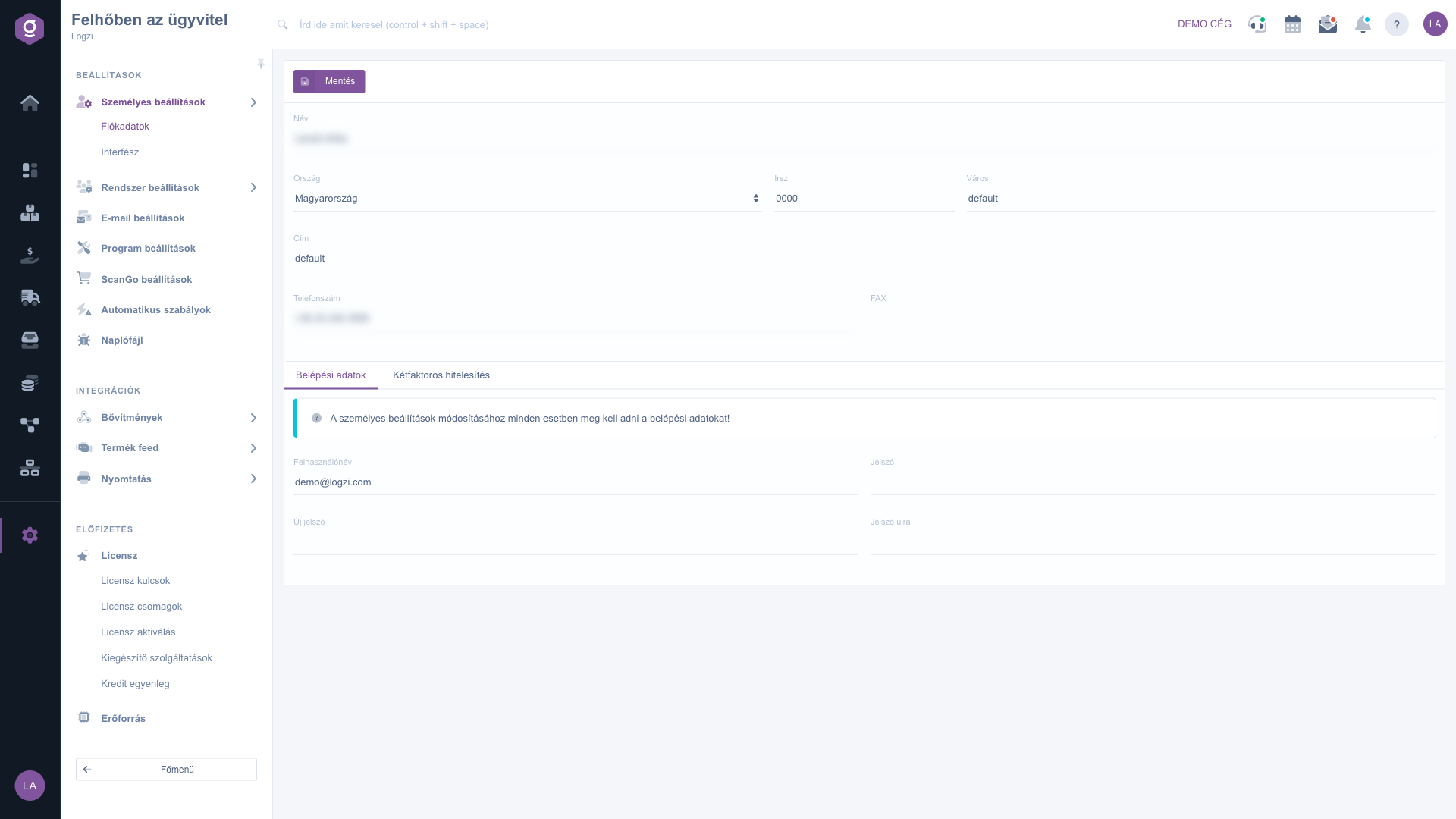Open the coins stack icon in the sidebar
This screenshot has width=1456, height=819.
30,383
